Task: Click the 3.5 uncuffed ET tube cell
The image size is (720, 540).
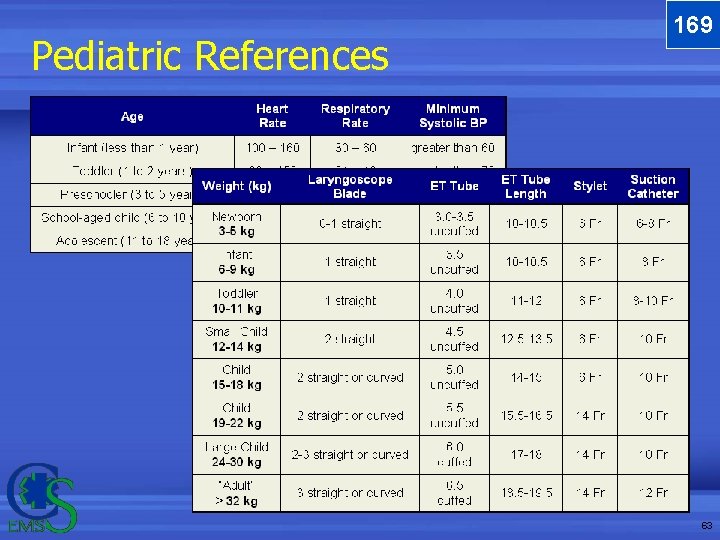Action: [454, 262]
